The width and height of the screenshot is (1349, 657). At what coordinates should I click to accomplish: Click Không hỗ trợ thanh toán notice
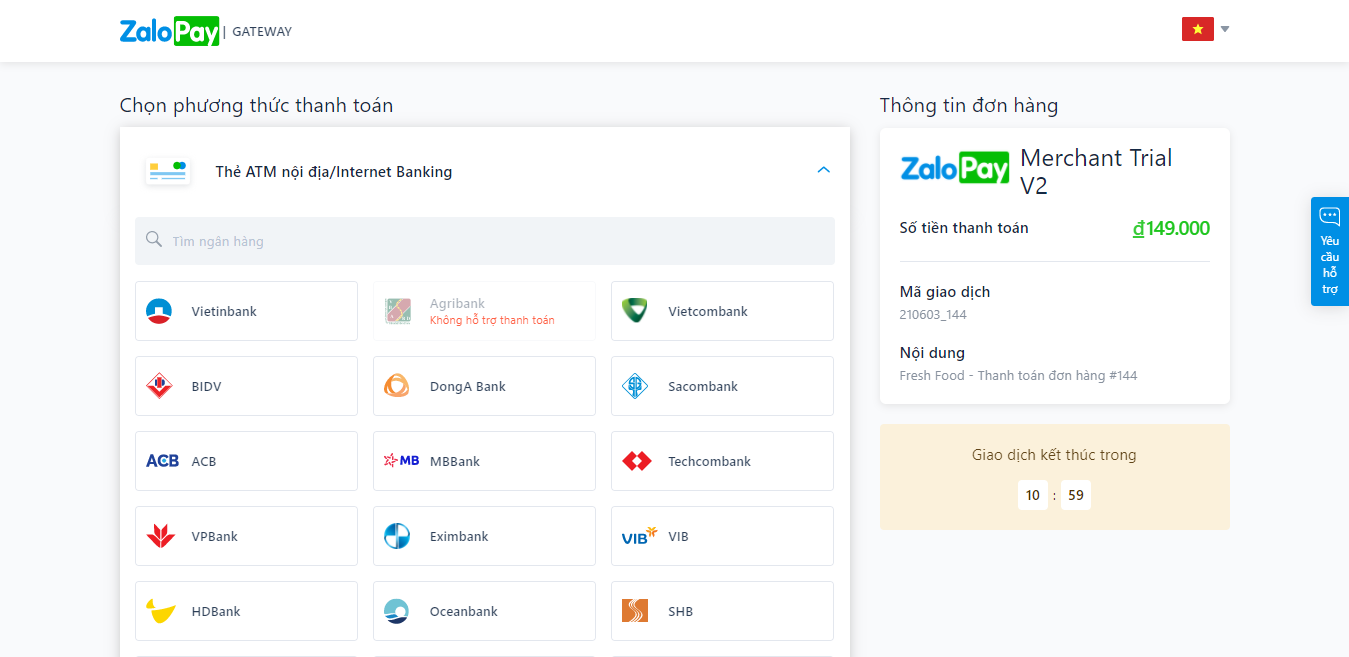pyautogui.click(x=492, y=320)
